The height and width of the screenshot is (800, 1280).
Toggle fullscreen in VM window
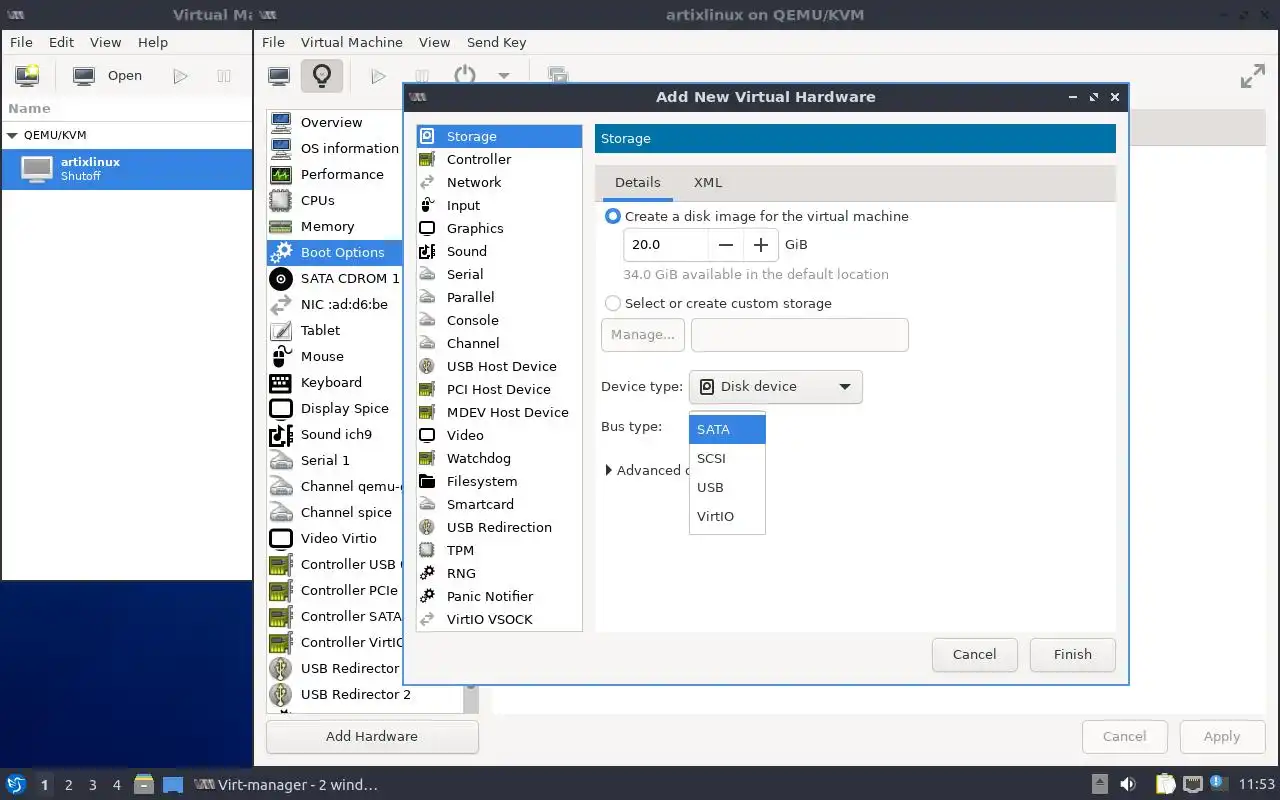click(1252, 77)
